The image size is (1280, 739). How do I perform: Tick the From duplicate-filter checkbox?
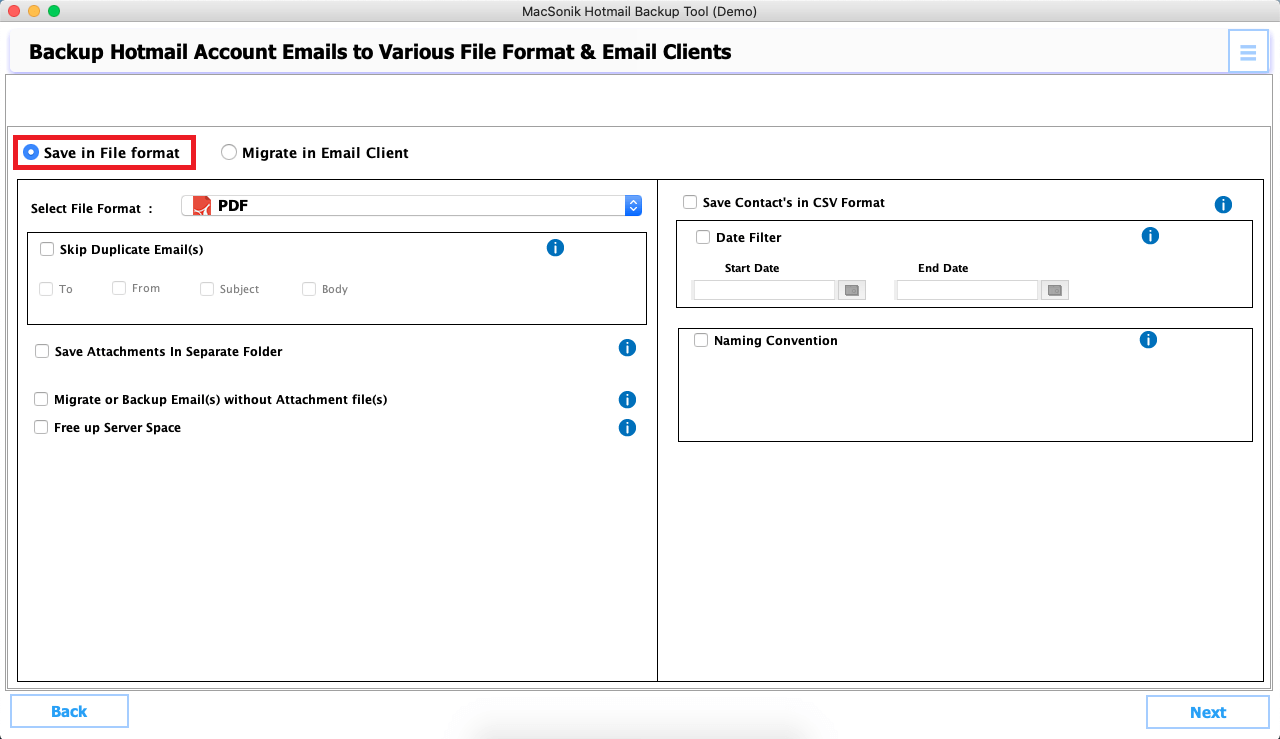tap(119, 288)
